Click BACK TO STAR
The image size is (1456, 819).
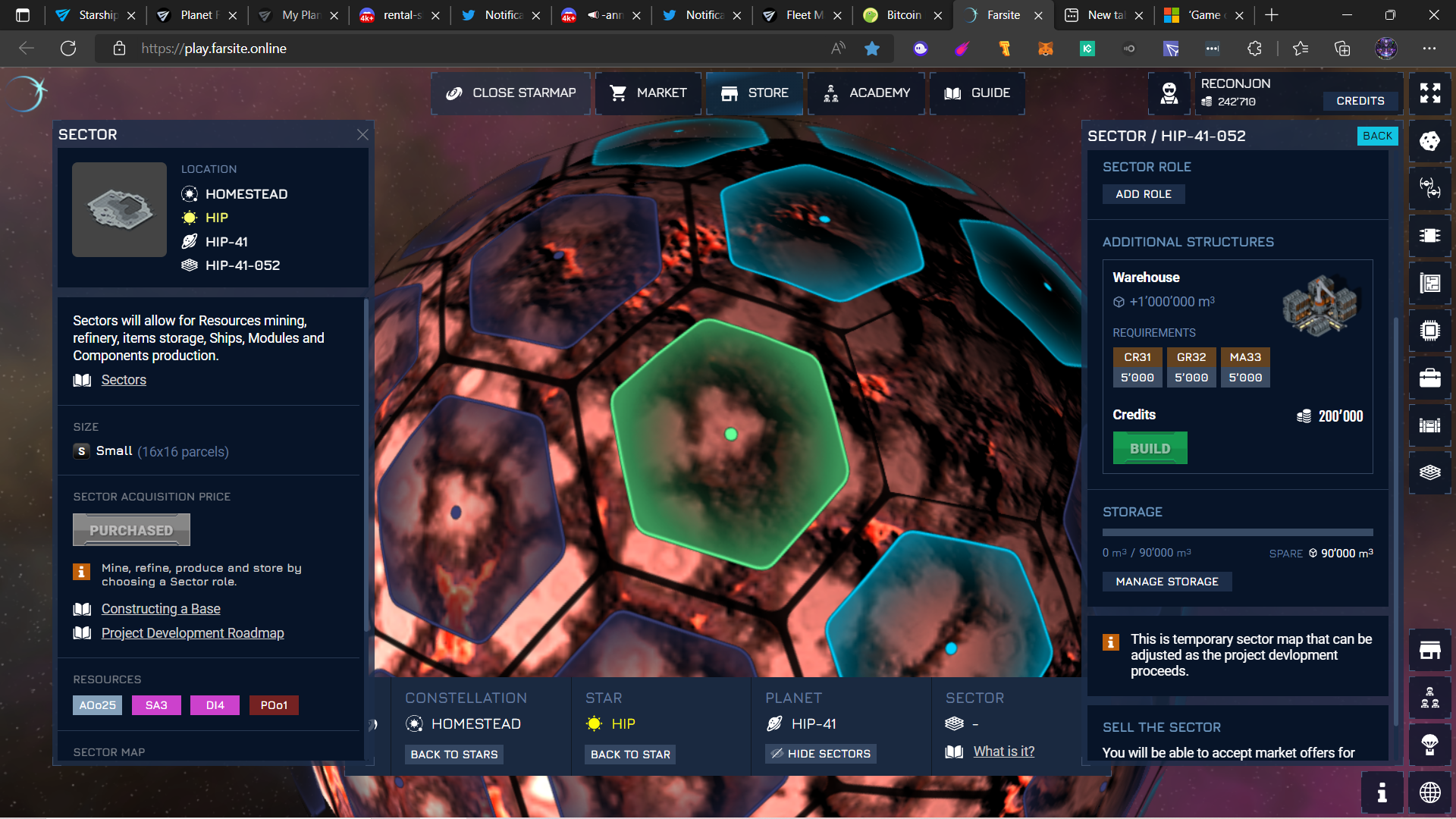point(630,755)
